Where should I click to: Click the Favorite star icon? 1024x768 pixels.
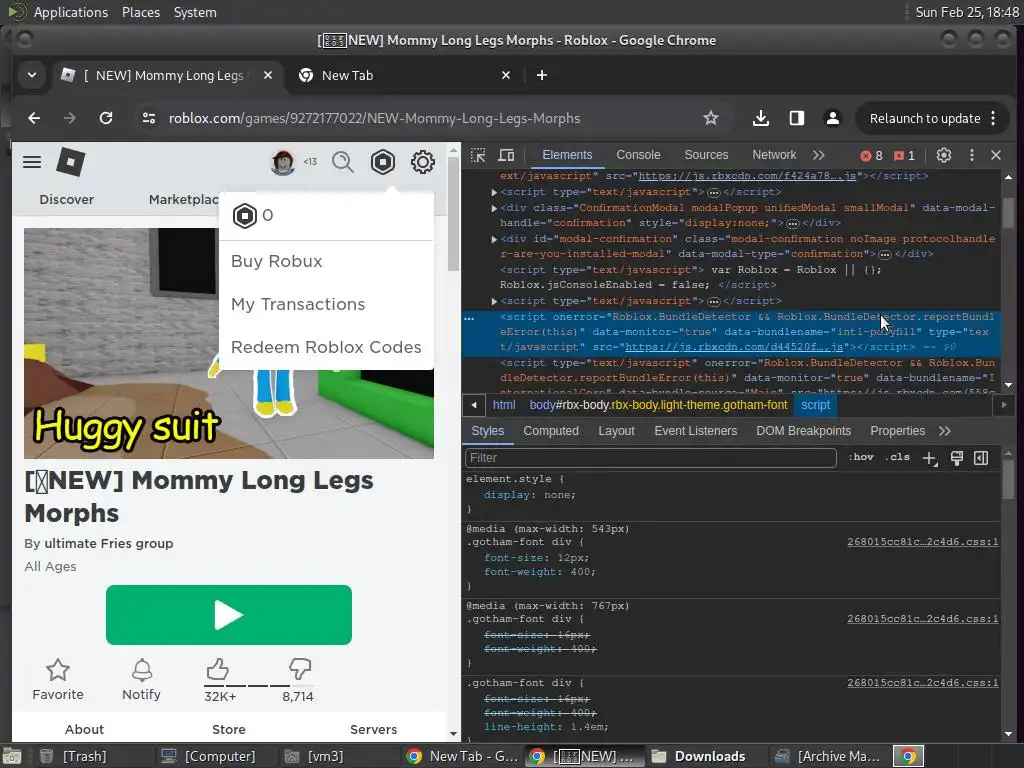58,670
